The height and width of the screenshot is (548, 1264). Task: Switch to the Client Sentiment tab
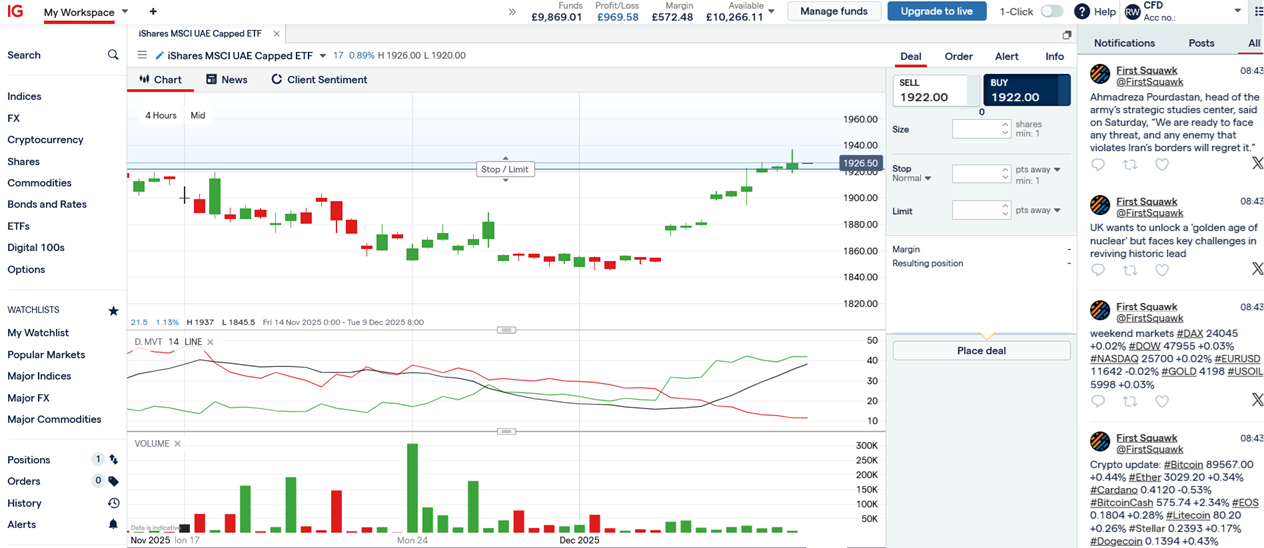[319, 79]
